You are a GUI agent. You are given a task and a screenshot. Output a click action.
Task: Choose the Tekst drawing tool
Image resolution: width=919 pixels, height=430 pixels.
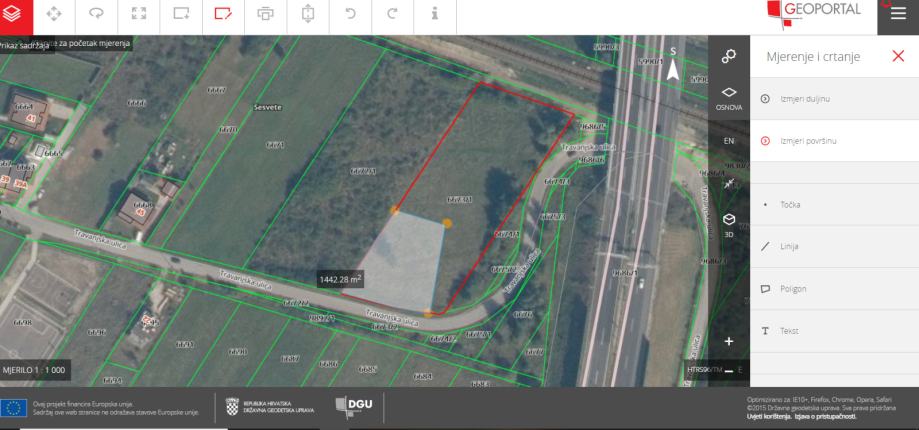(835, 331)
